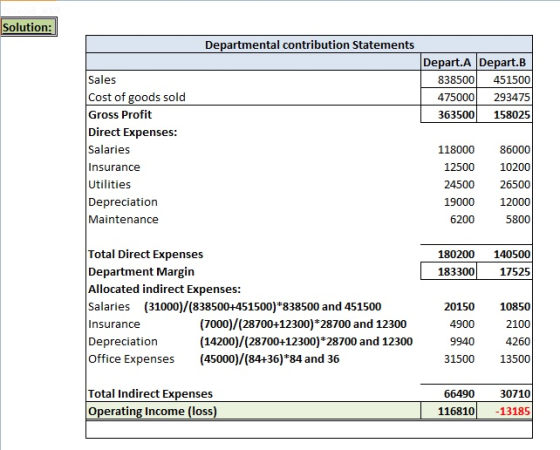560x450 pixels.
Task: Select Department Margin value 17525
Action: (515, 272)
